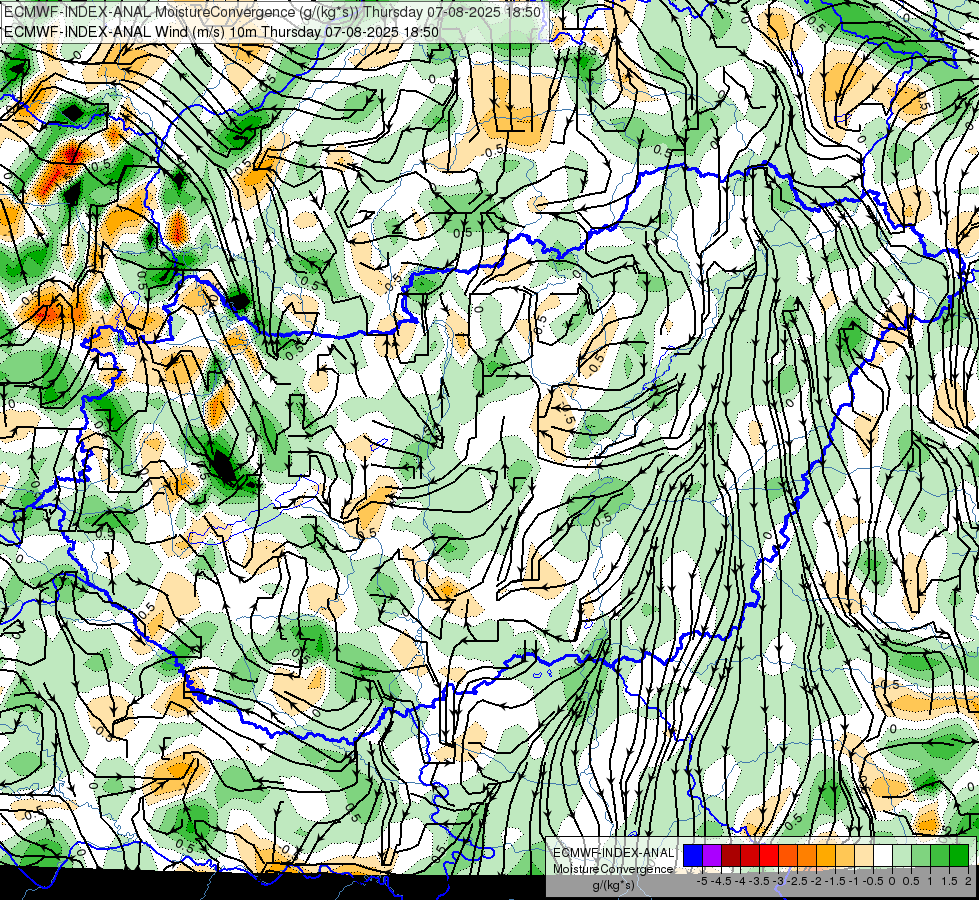979x900 pixels.
Task: Click legend tick label -5
Action: pyautogui.click(x=702, y=881)
